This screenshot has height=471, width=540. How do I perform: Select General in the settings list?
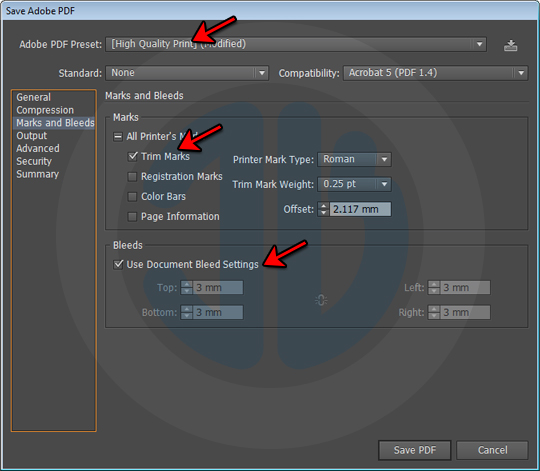point(33,97)
